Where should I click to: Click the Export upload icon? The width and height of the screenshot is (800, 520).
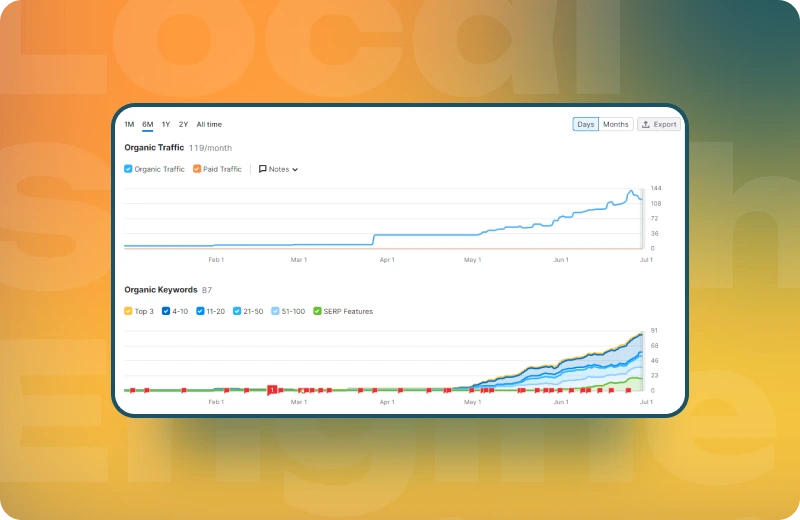pos(646,125)
